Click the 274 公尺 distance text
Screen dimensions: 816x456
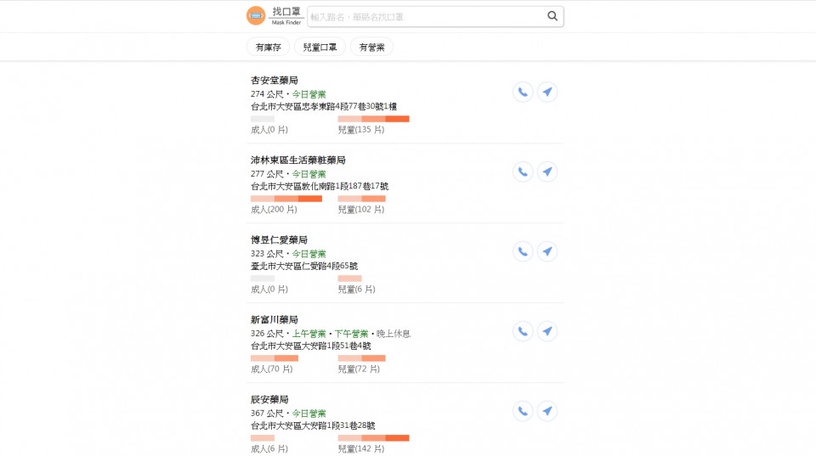(267, 94)
